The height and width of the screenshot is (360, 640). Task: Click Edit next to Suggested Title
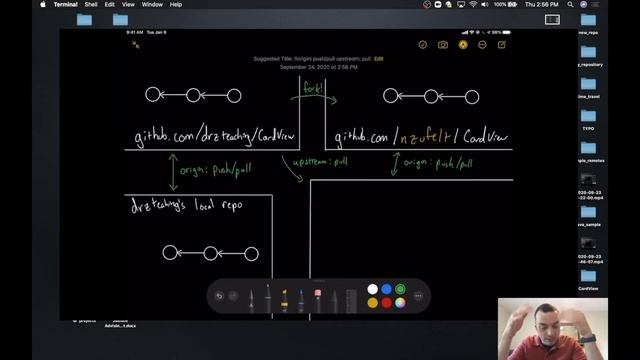coord(379,59)
